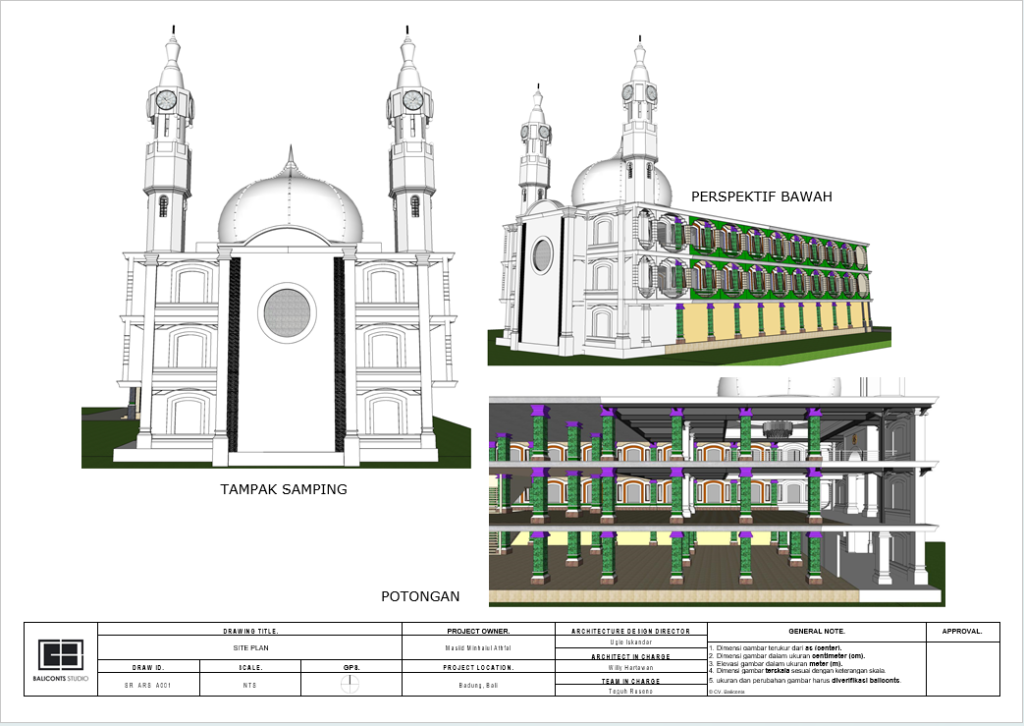Click the DRAW ID. value cell
The height and width of the screenshot is (726, 1024).
(x=147, y=685)
